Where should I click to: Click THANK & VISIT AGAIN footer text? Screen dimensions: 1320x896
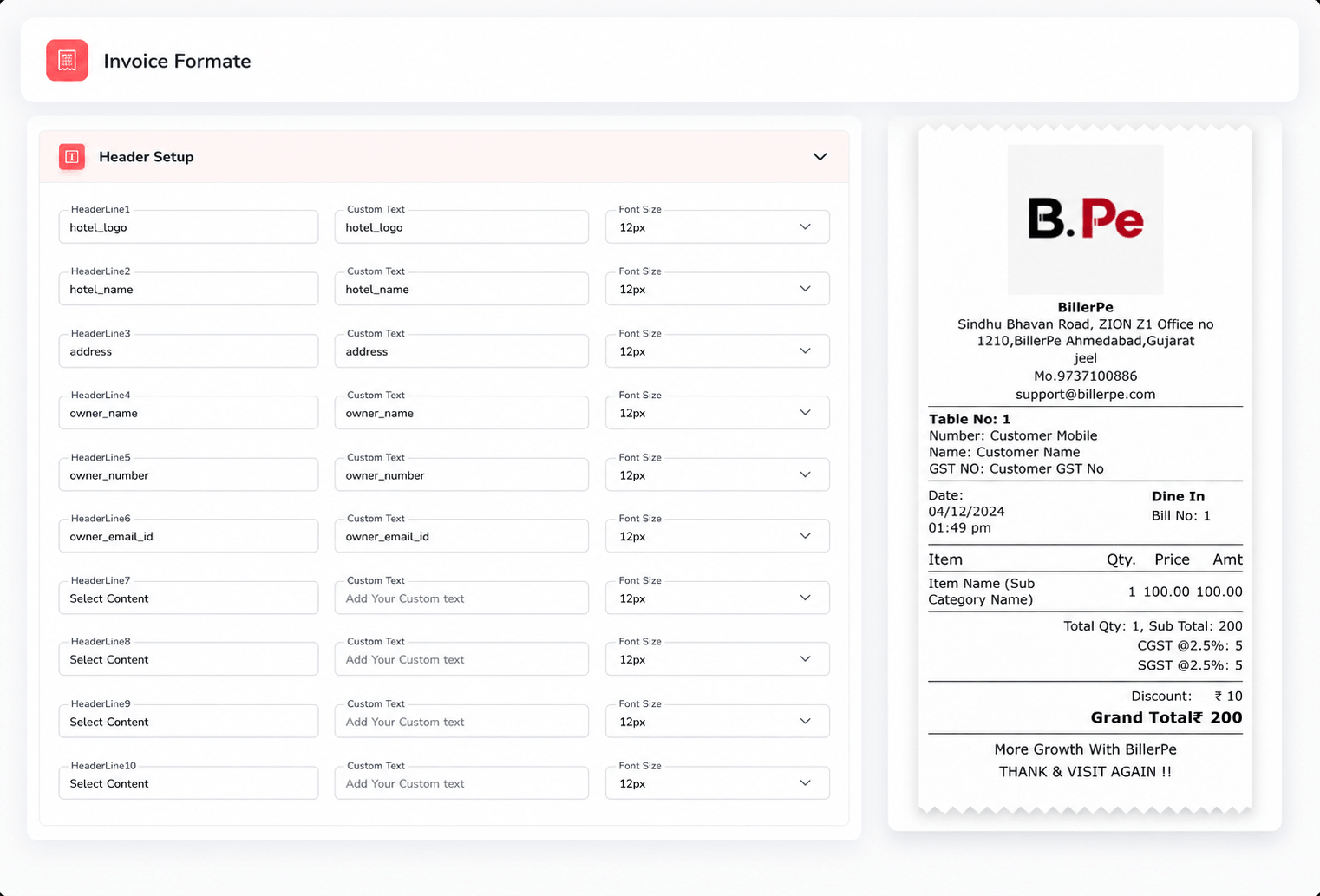tap(1085, 771)
